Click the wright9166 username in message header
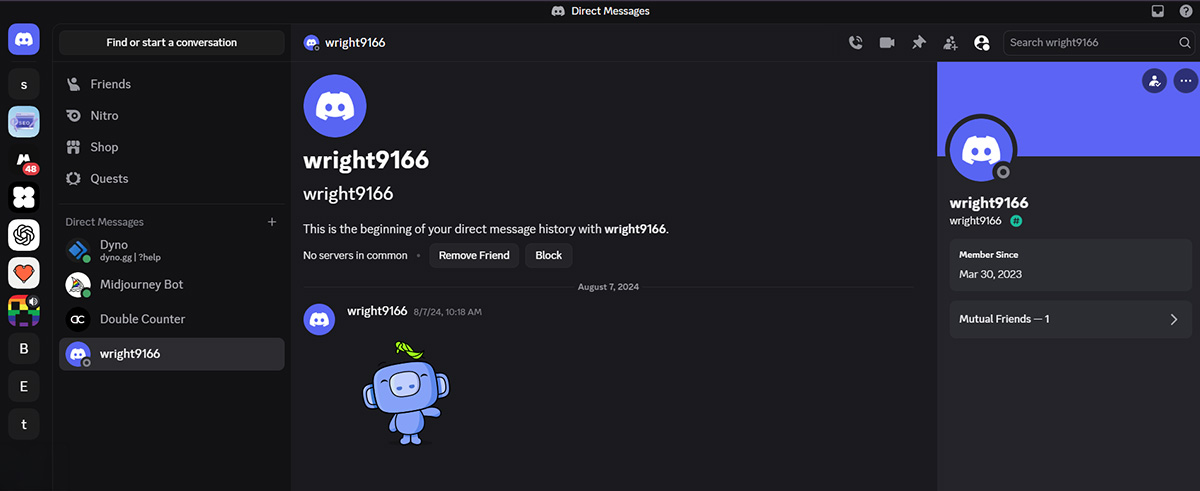 [x=377, y=311]
